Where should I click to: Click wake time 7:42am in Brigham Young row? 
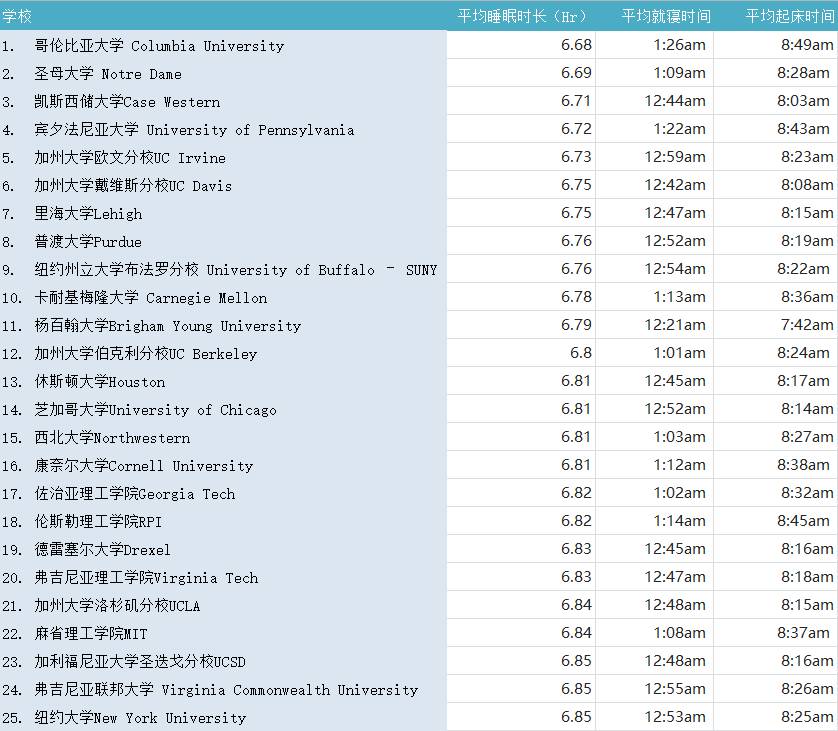click(807, 324)
